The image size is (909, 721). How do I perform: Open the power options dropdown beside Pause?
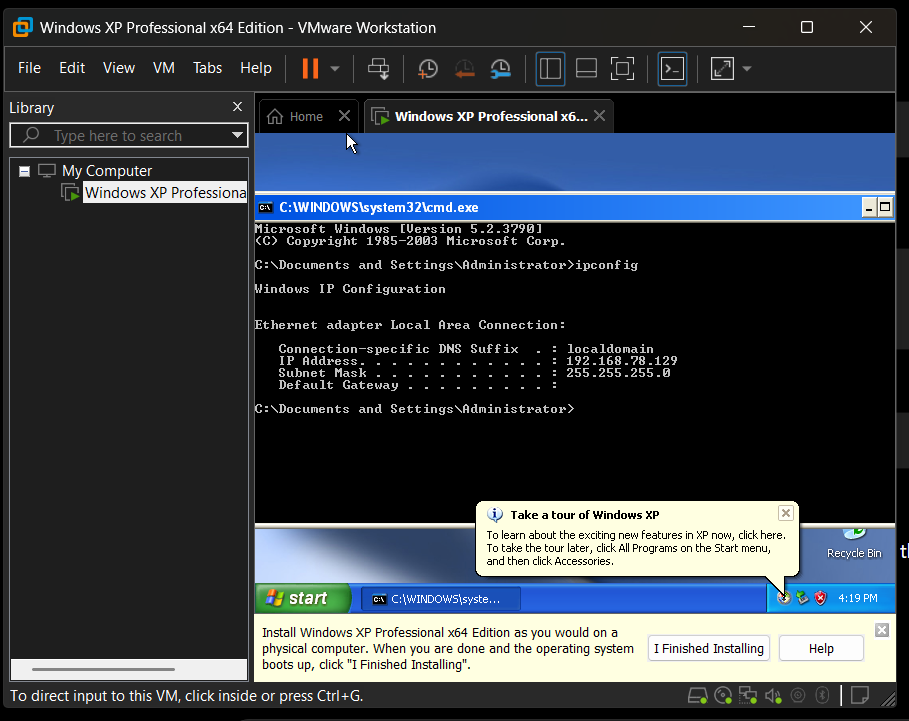pyautogui.click(x=335, y=68)
